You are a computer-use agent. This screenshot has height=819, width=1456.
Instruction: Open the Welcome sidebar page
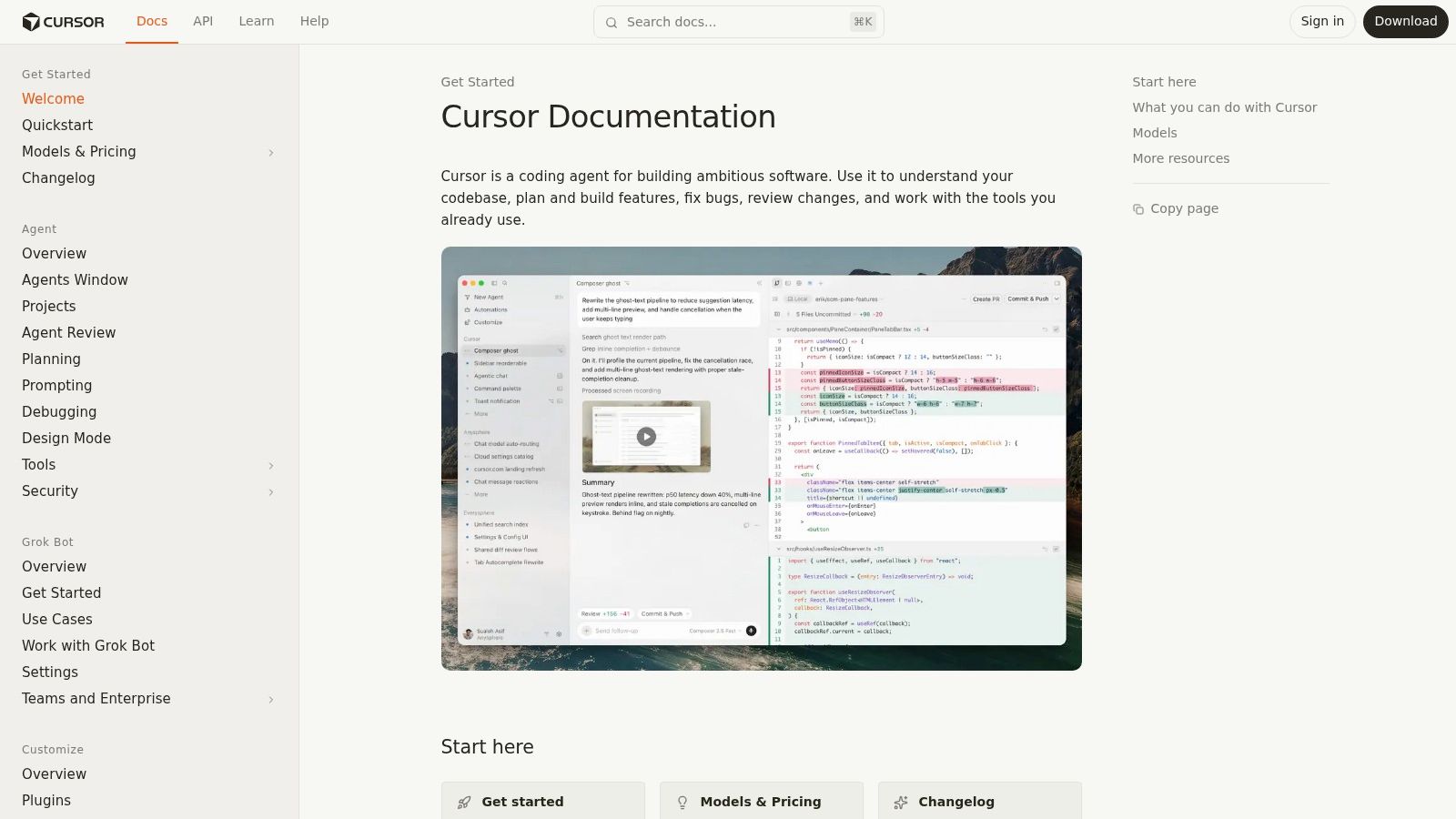point(53,99)
